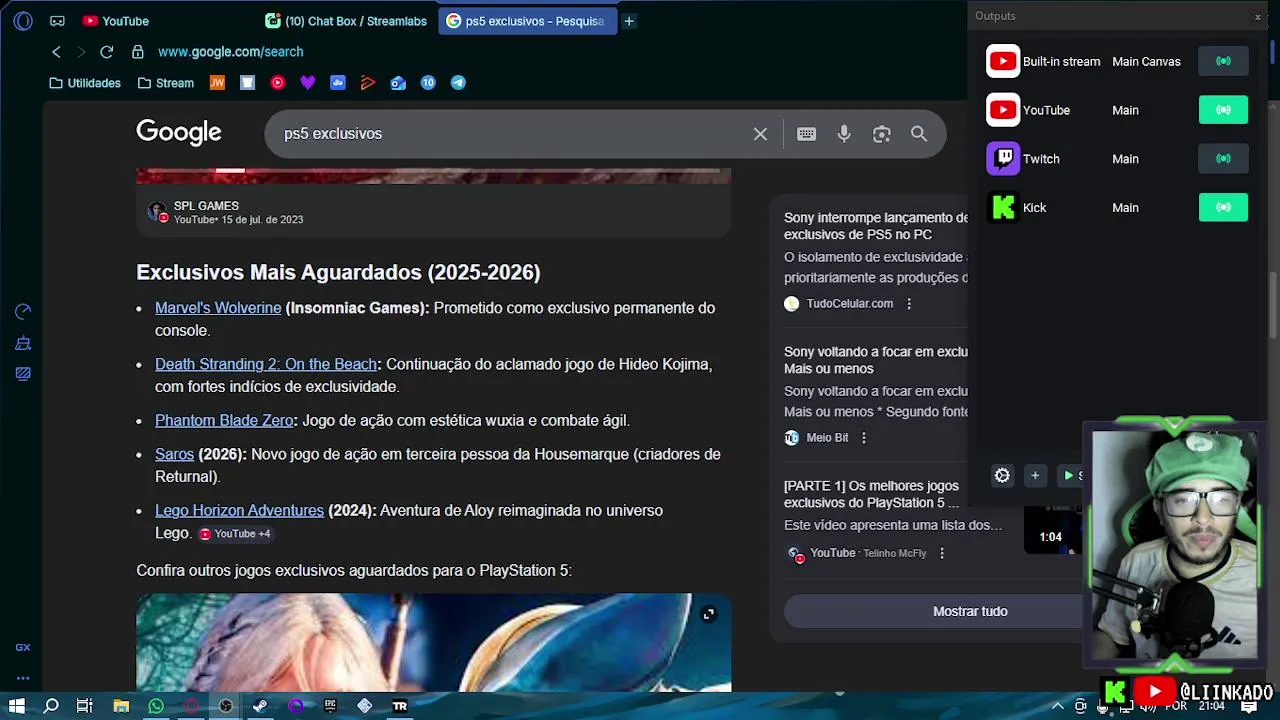Open Marvel's Wolverine link
Image resolution: width=1280 pixels, height=720 pixels.
[x=218, y=308]
